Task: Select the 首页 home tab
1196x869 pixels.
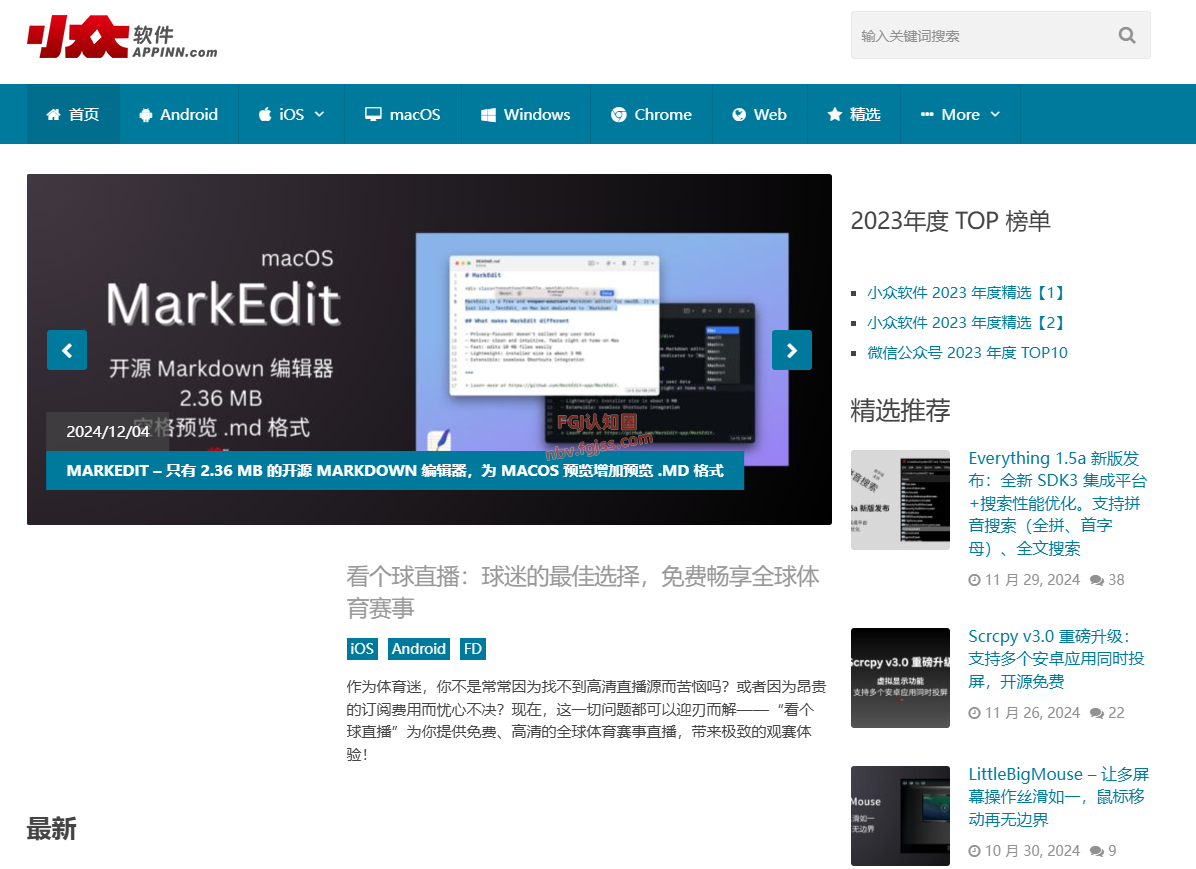Action: pyautogui.click(x=73, y=115)
